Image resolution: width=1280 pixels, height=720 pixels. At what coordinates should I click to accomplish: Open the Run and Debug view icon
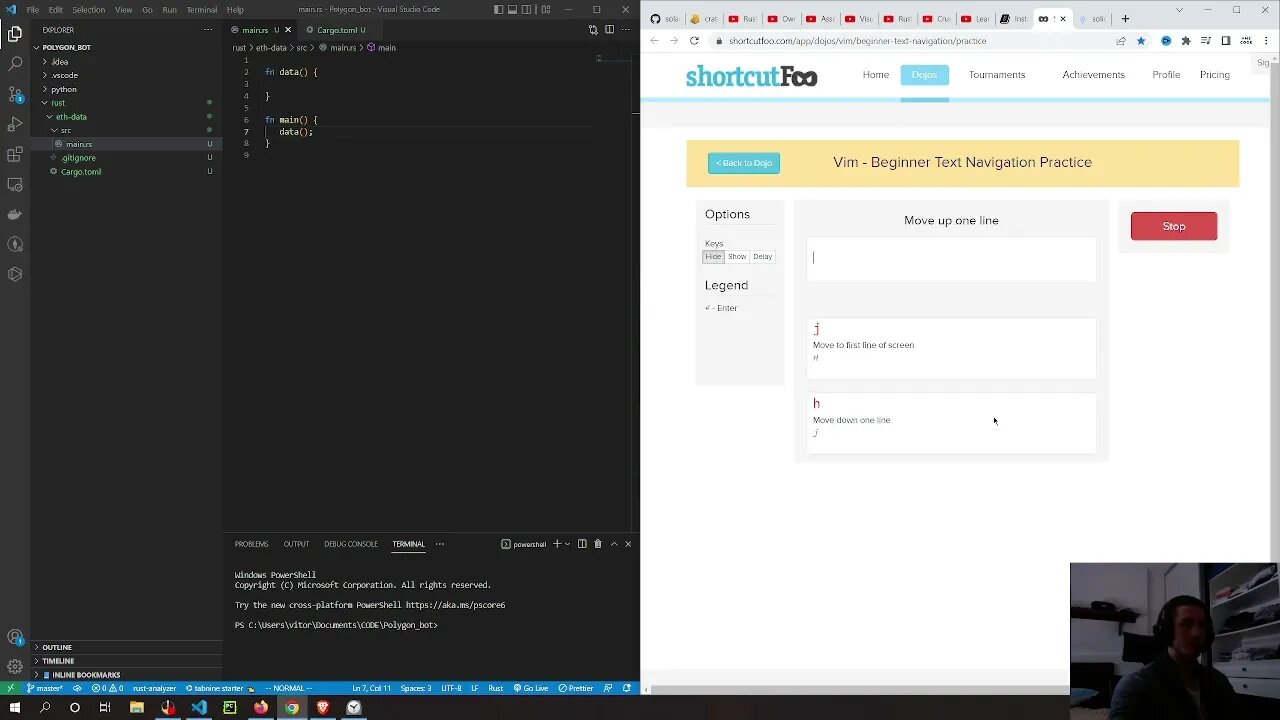[x=15, y=124]
